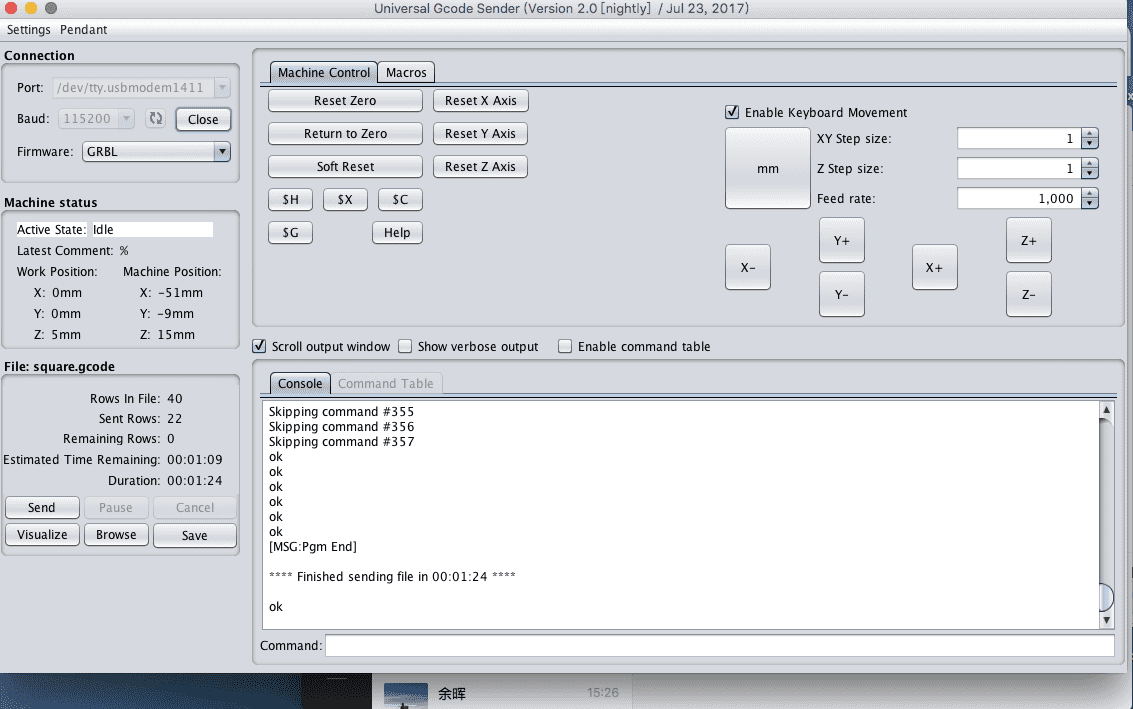Click 'Finished sending file' console line
This screenshot has width=1133, height=709.
tap(392, 577)
